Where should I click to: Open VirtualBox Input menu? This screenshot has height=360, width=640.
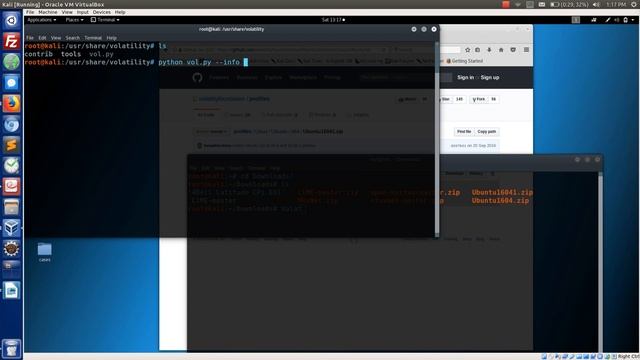(82, 12)
